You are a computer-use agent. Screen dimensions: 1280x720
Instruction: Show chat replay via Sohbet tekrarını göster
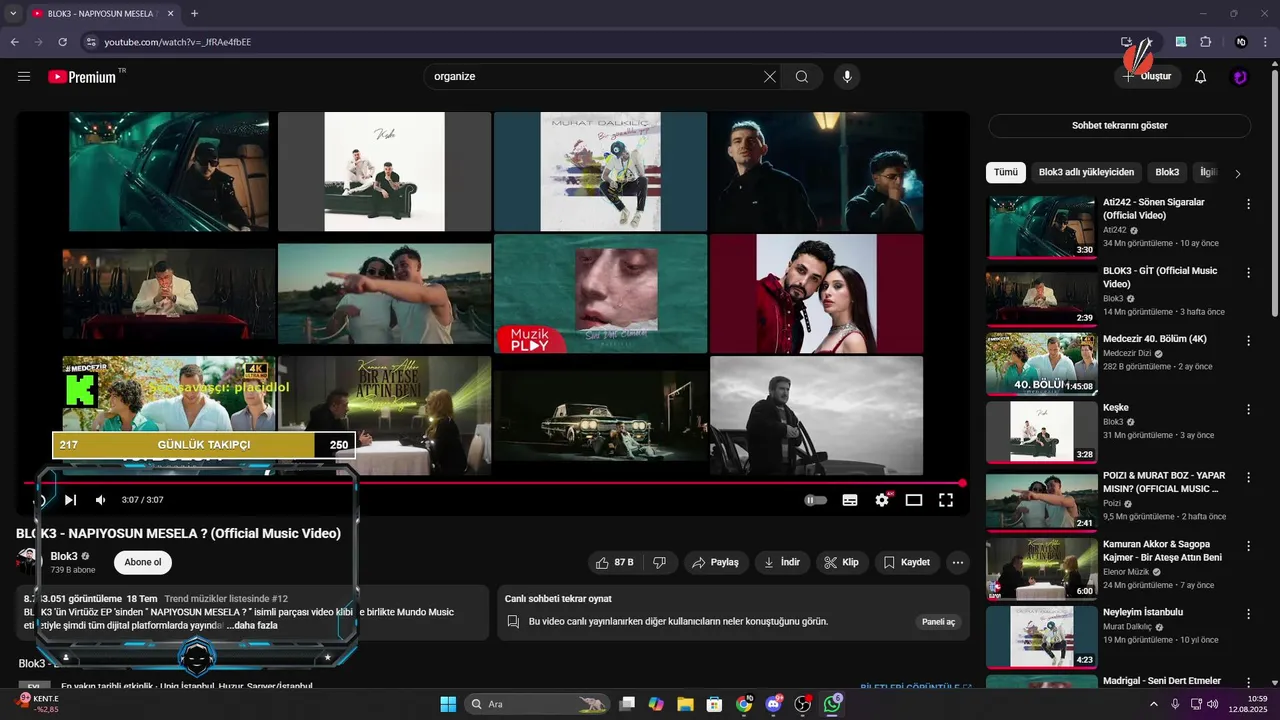(1119, 126)
